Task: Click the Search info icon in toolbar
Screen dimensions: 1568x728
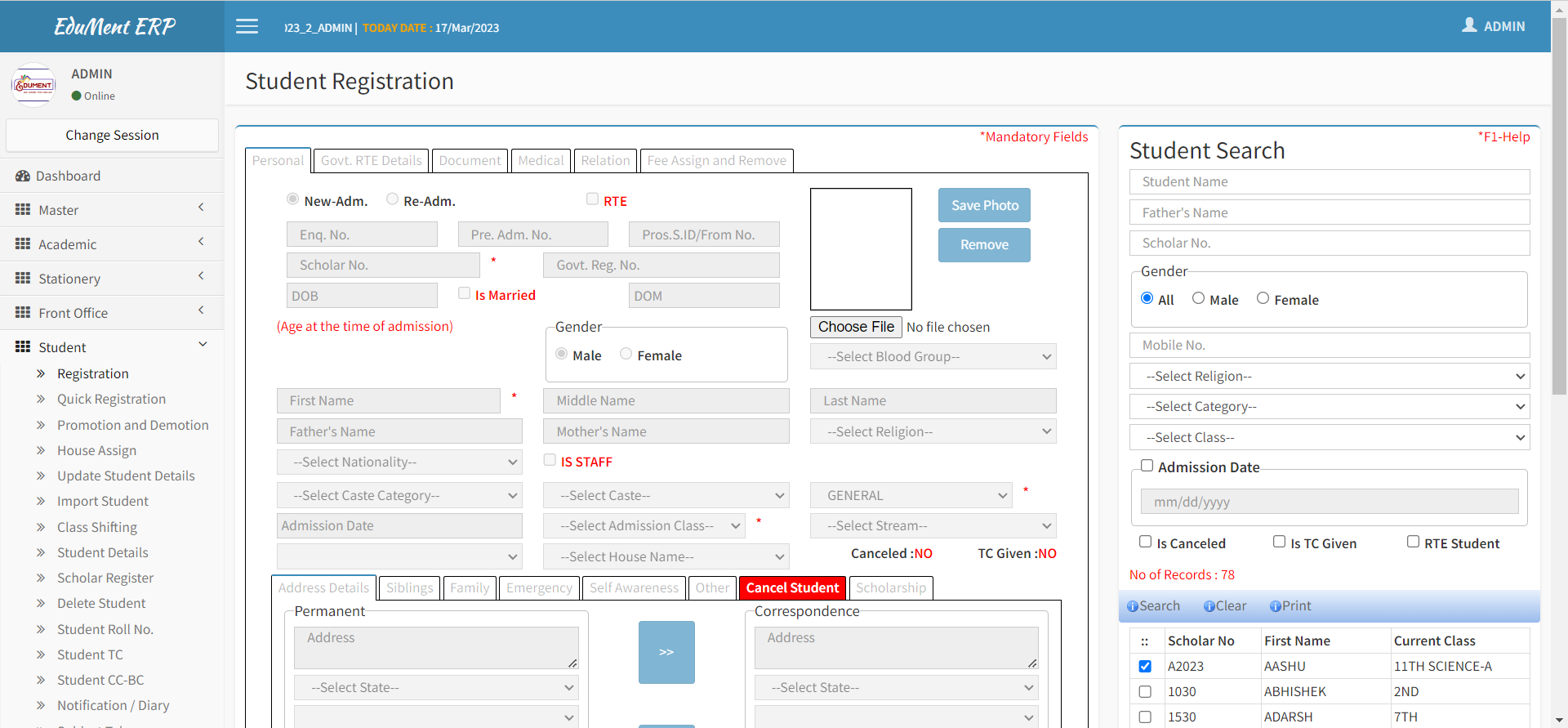Action: click(x=1133, y=606)
